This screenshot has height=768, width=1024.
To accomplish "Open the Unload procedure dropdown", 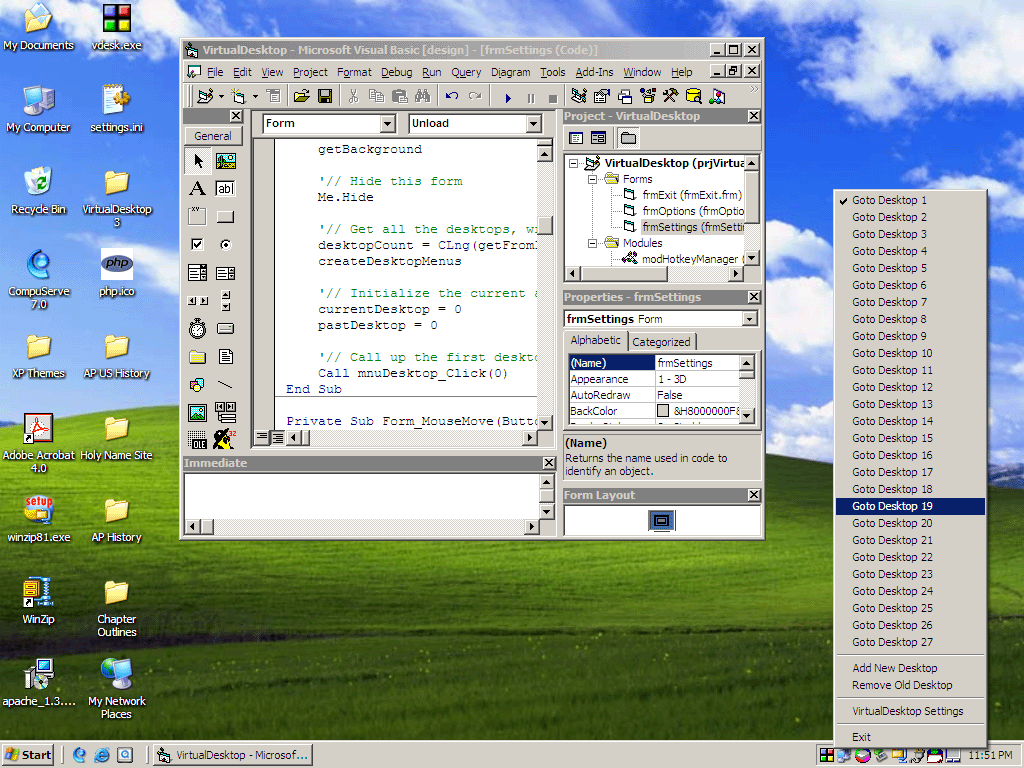I will [533, 124].
